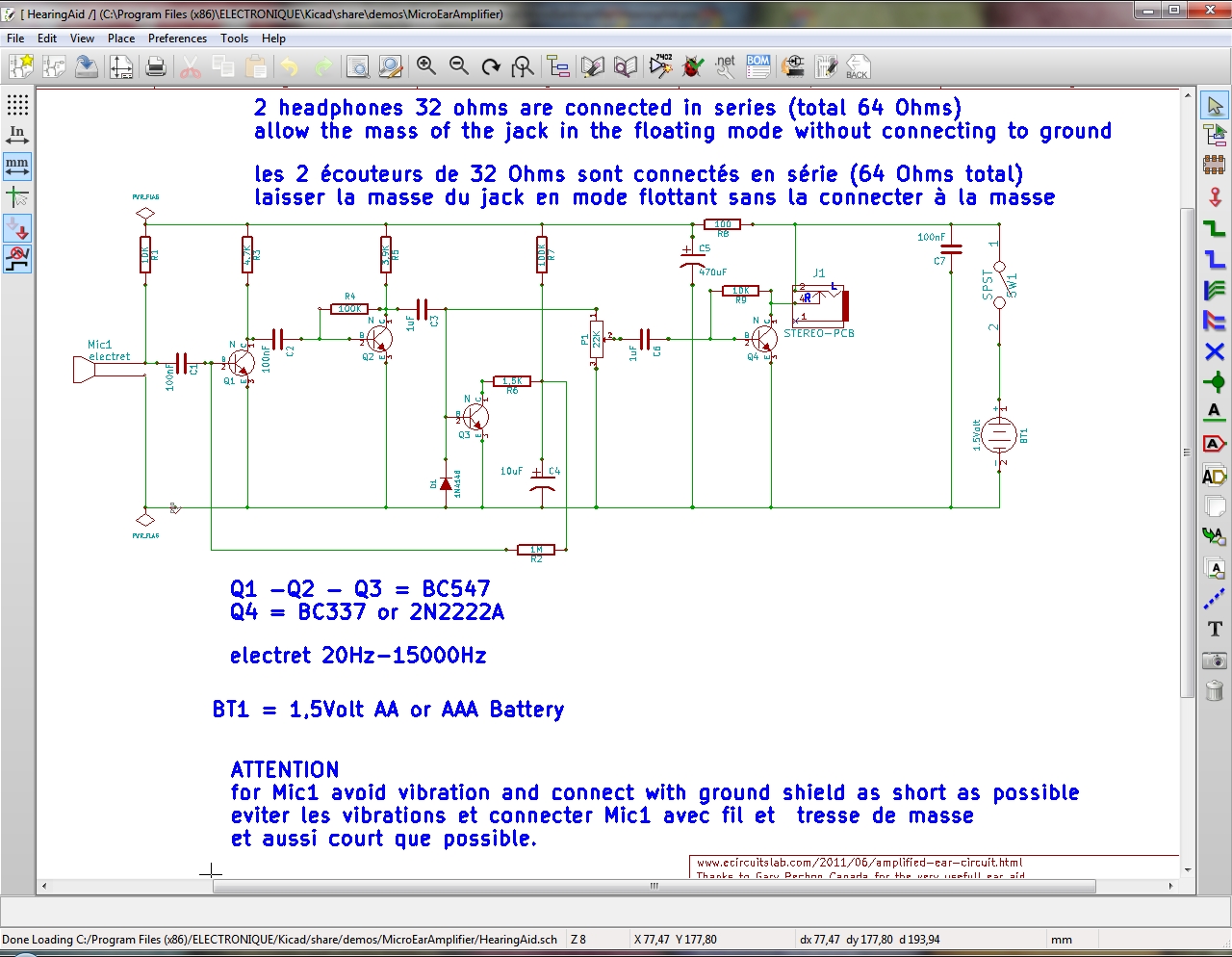1232x957 pixels.
Task: Open Pcbnew for board layout
Action: point(827,66)
